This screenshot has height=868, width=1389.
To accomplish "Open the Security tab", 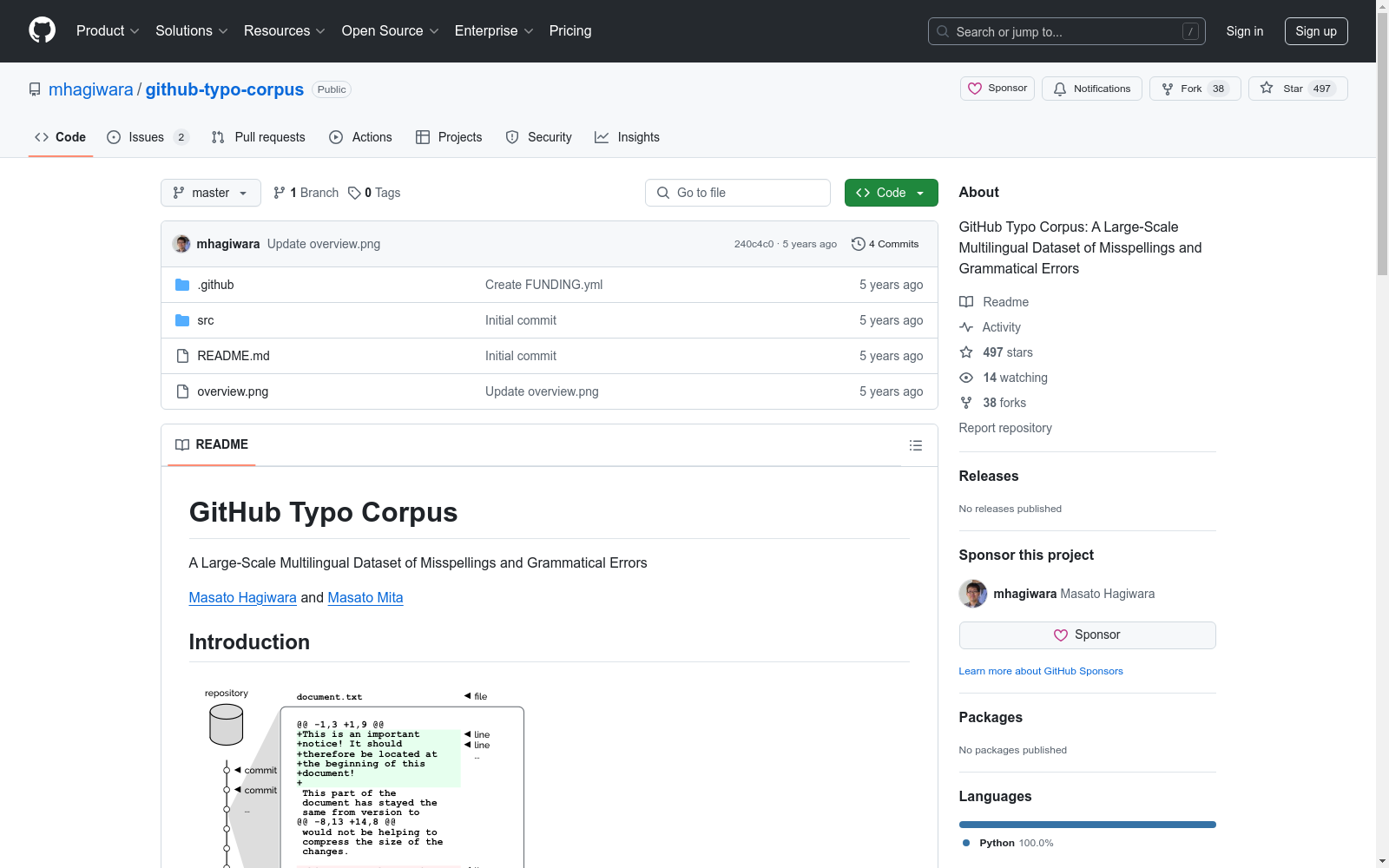I will point(539,137).
